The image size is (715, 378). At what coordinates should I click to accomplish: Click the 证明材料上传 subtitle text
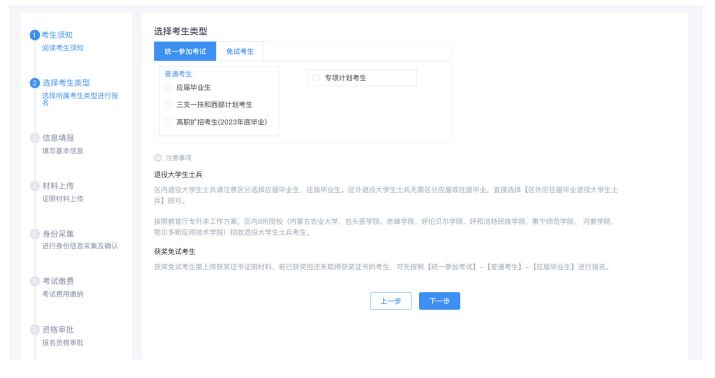63,199
